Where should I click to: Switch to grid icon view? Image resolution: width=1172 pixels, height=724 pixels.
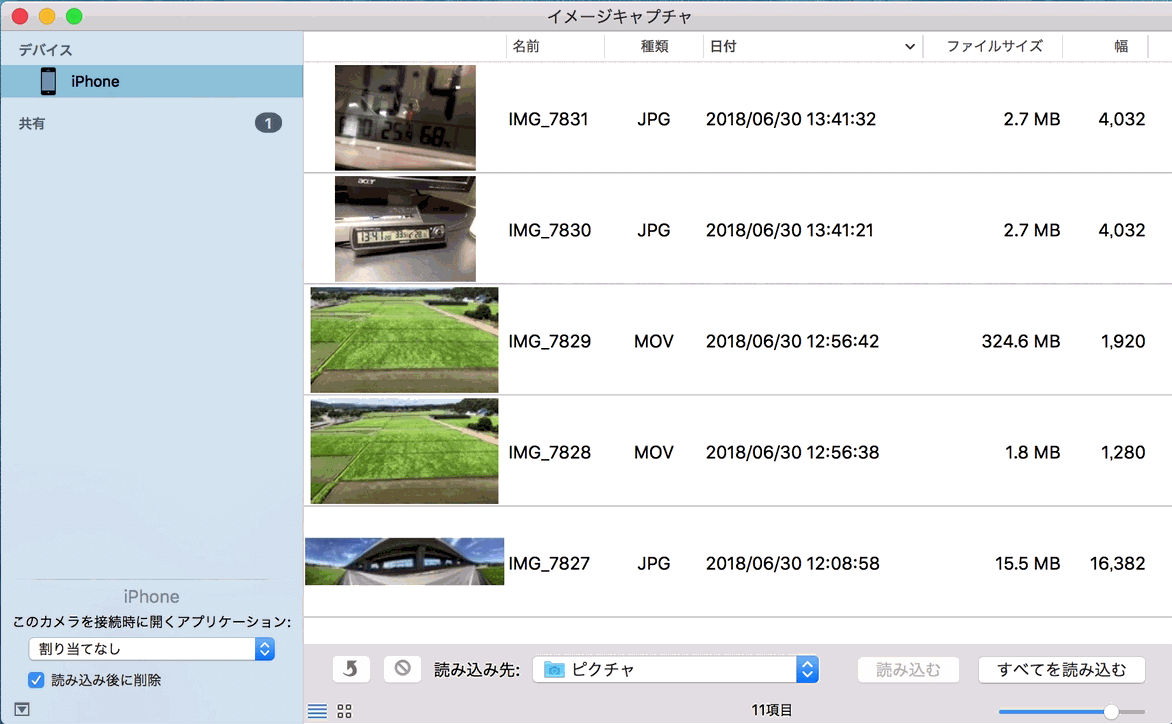[x=345, y=711]
